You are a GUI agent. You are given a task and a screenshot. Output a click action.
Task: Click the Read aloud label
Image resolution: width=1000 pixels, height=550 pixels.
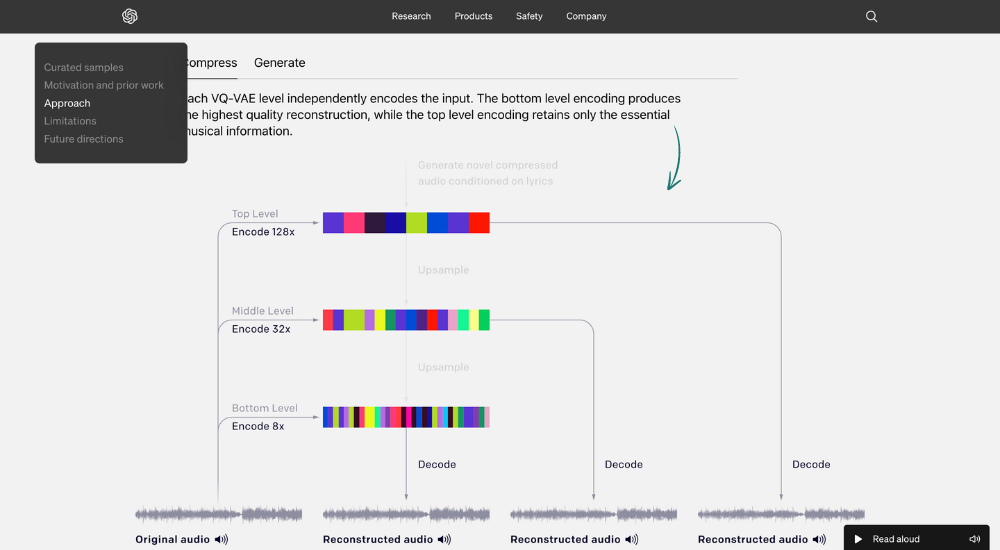pos(895,539)
